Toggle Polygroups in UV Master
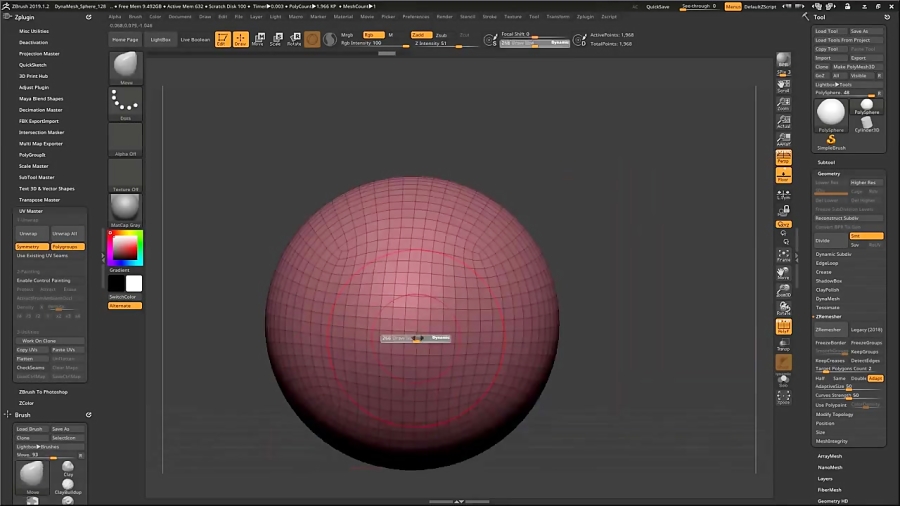Screen dimensions: 900x506 (68, 247)
